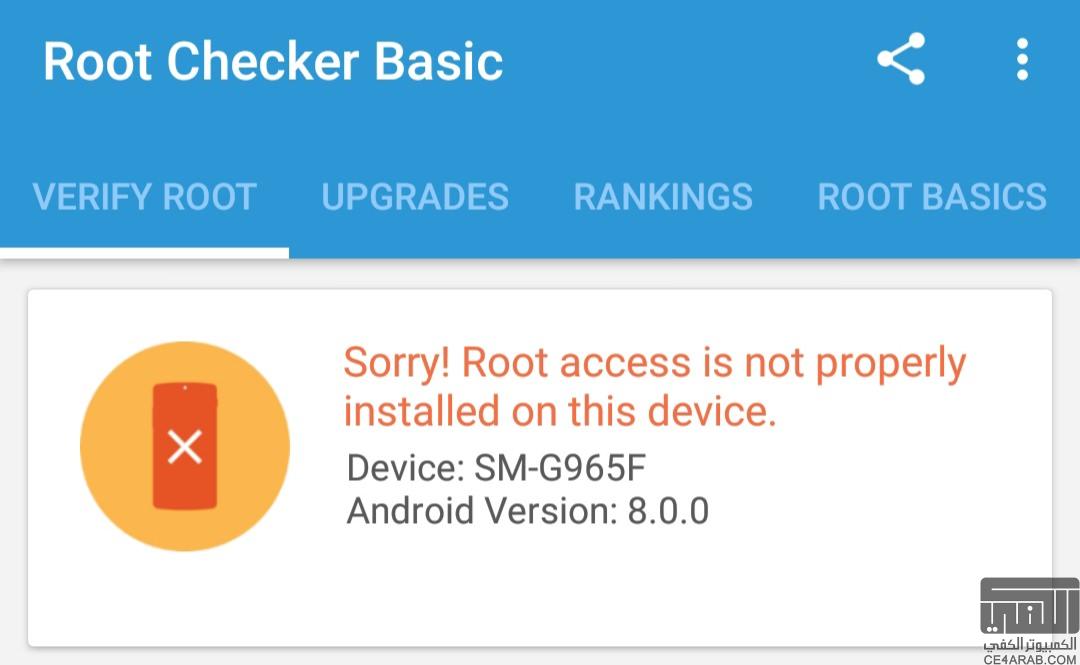The image size is (1080, 665).
Task: Tap the Arabic caption in the watermark
Action: click(1030, 644)
